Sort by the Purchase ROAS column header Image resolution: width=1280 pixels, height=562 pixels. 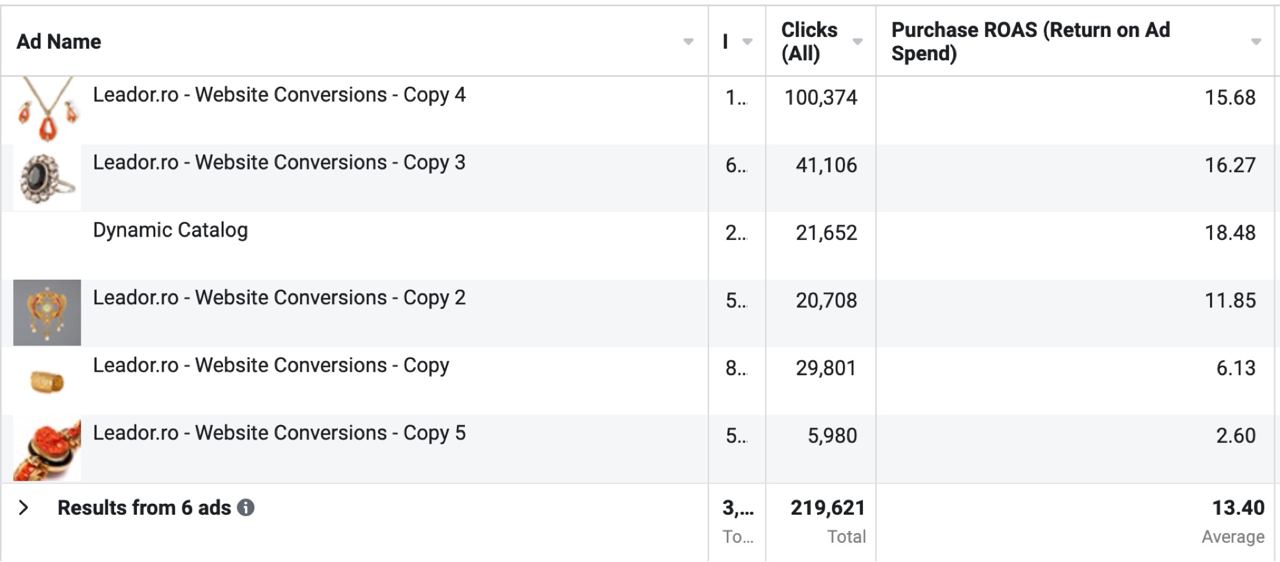coord(1030,42)
